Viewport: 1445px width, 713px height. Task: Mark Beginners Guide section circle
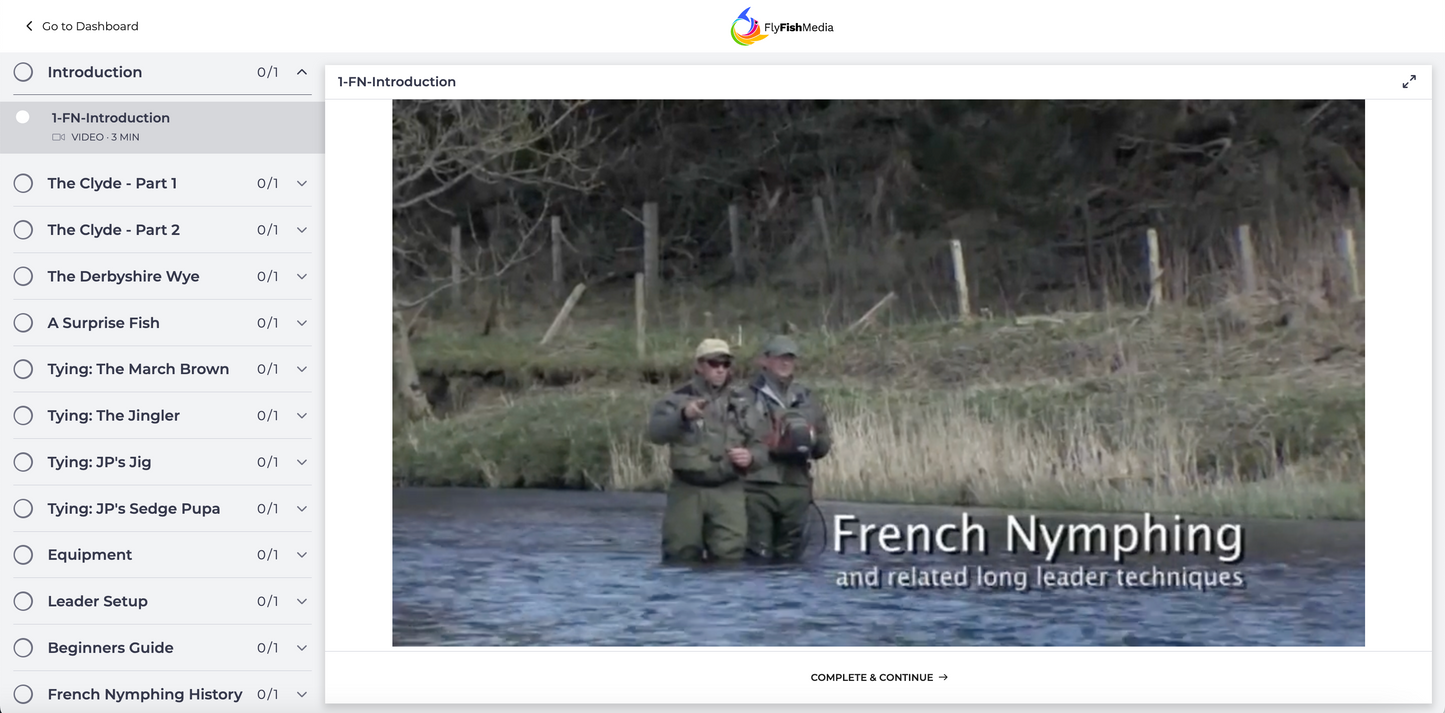[x=23, y=648]
